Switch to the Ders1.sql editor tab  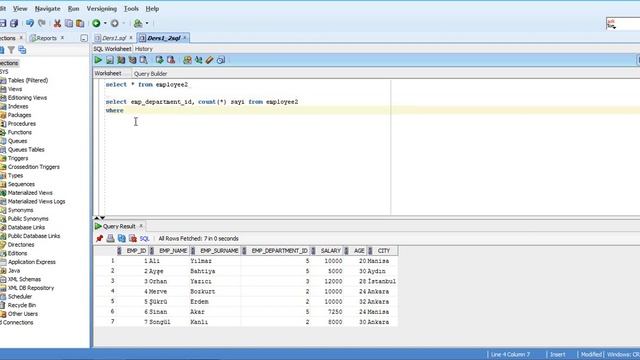click(113, 38)
